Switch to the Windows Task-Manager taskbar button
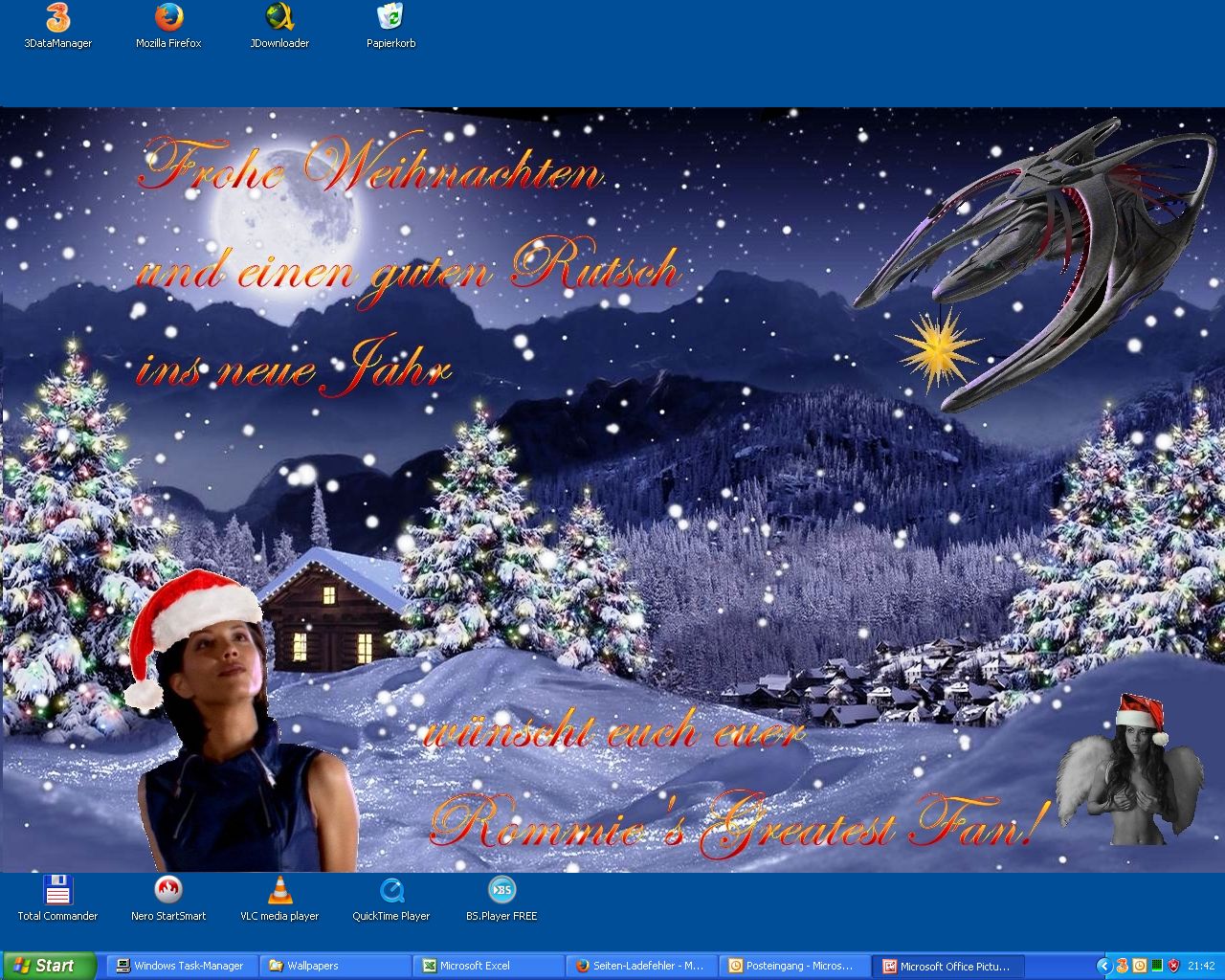 coord(180,966)
